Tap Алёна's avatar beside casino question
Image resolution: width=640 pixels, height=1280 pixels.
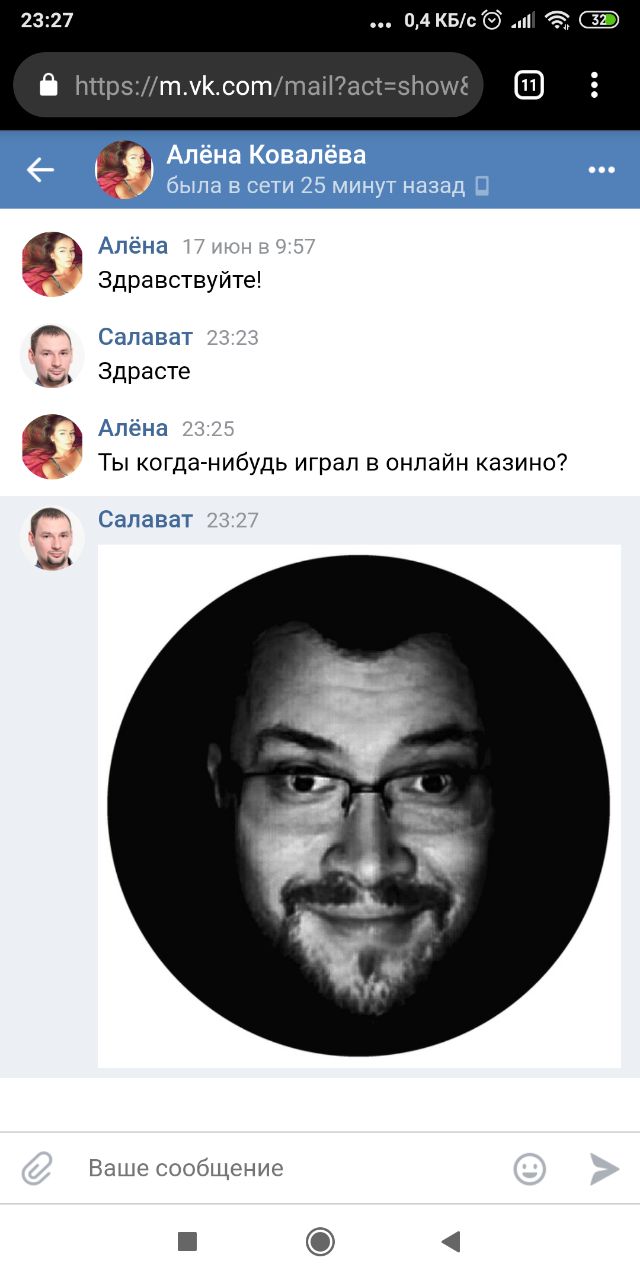click(x=52, y=446)
